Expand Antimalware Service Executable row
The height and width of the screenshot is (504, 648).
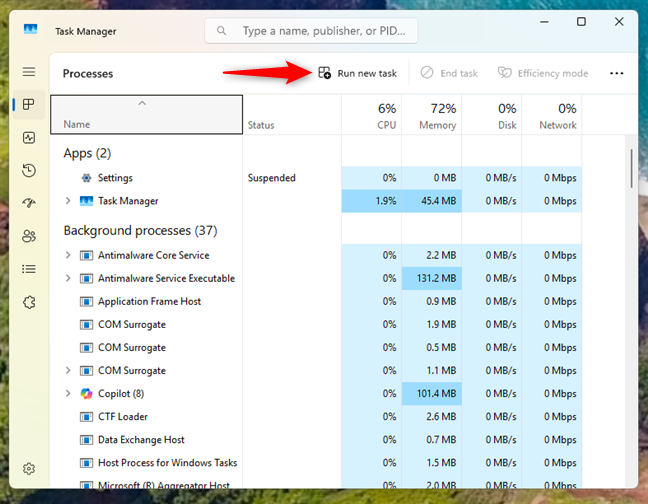point(68,278)
